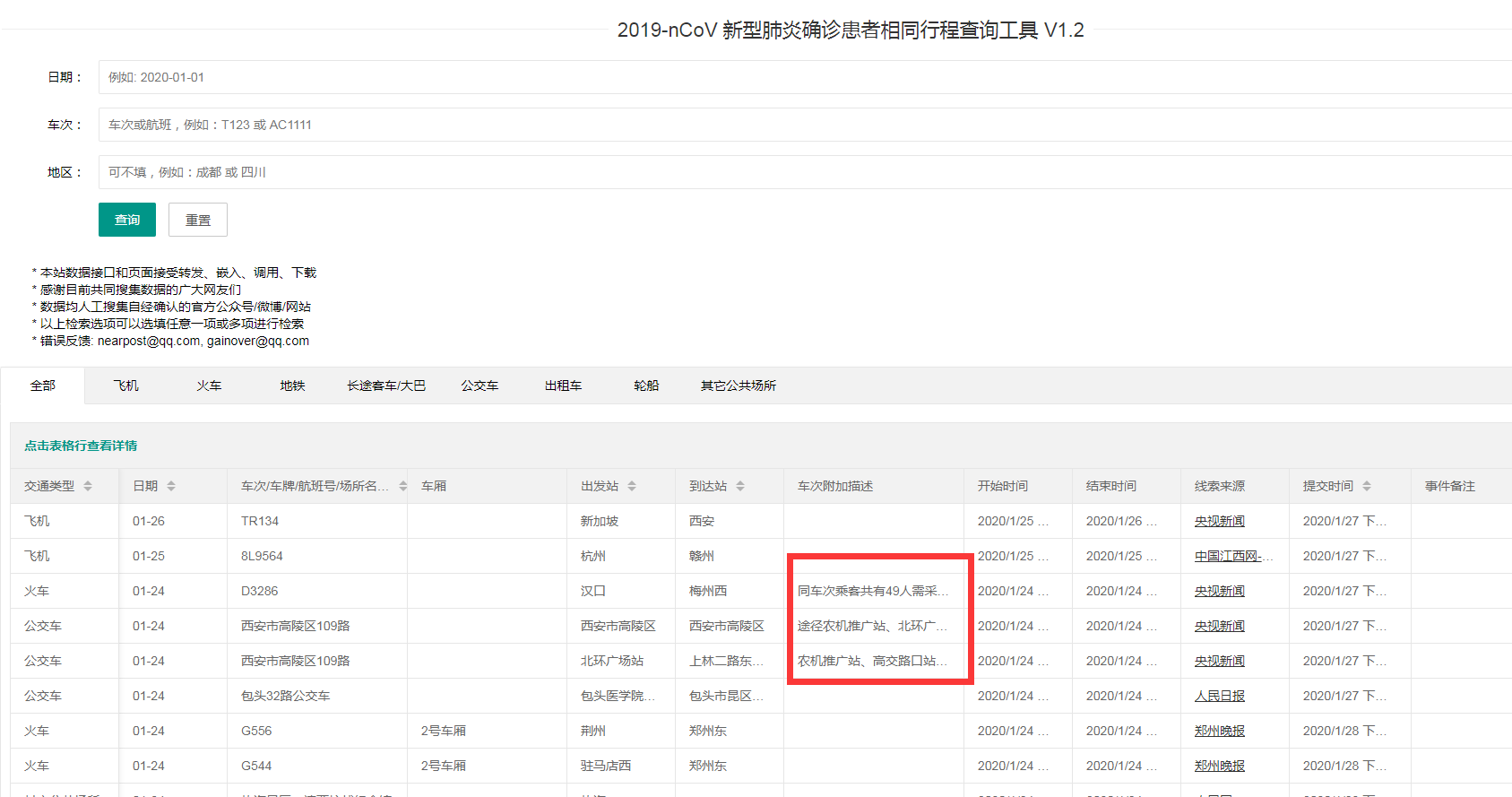Sort by 出发站 column arrows
The image size is (1512, 797).
[x=632, y=486]
